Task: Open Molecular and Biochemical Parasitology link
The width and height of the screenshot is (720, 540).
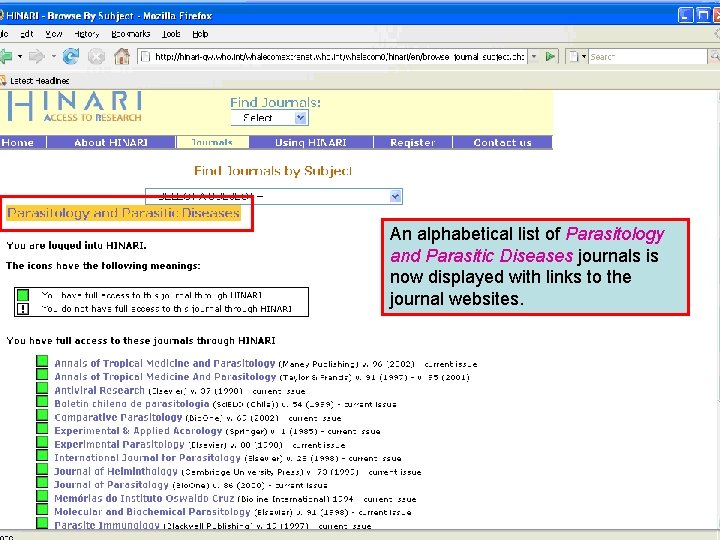Action: click(152, 512)
